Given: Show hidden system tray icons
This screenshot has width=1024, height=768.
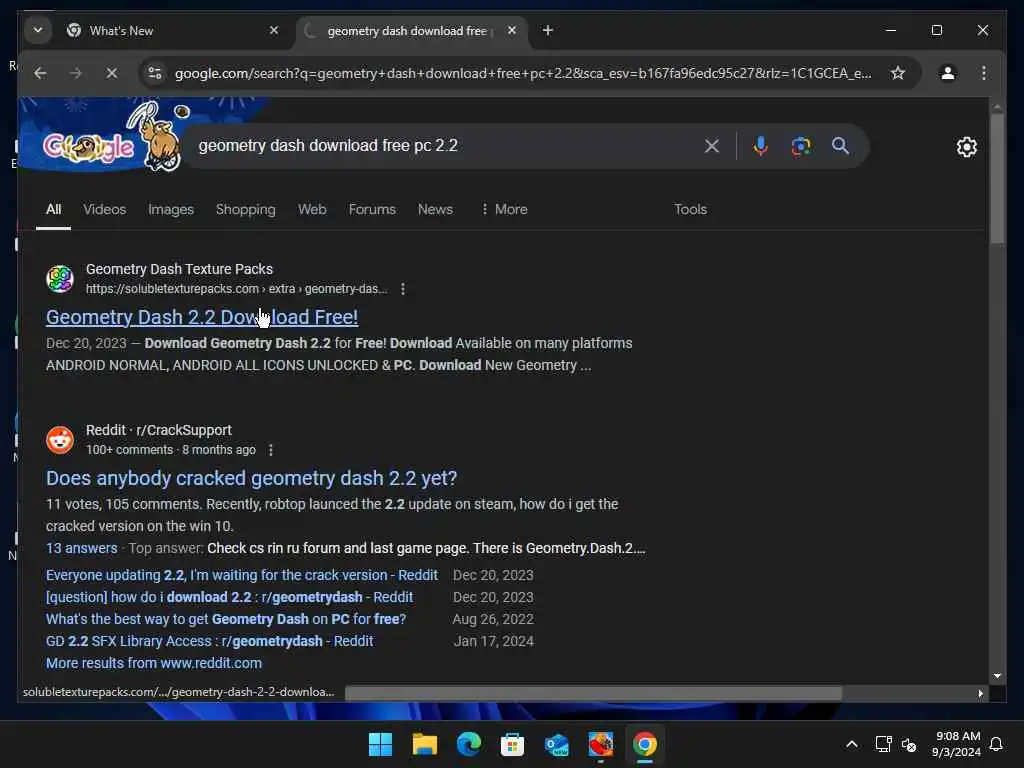Looking at the screenshot, I should 852,744.
